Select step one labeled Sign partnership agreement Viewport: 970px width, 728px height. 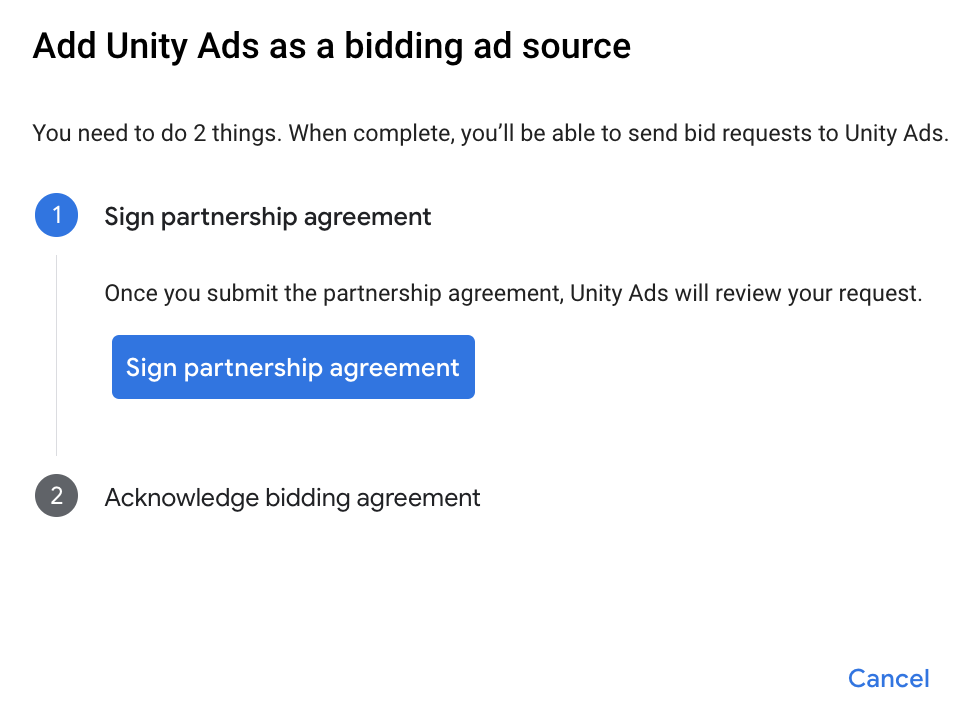point(267,216)
